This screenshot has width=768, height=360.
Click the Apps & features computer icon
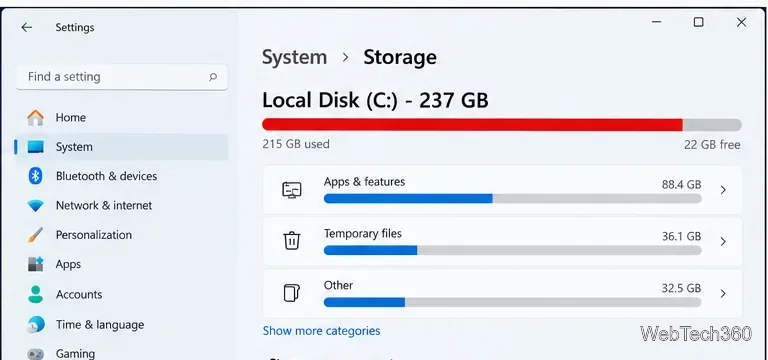coord(292,190)
